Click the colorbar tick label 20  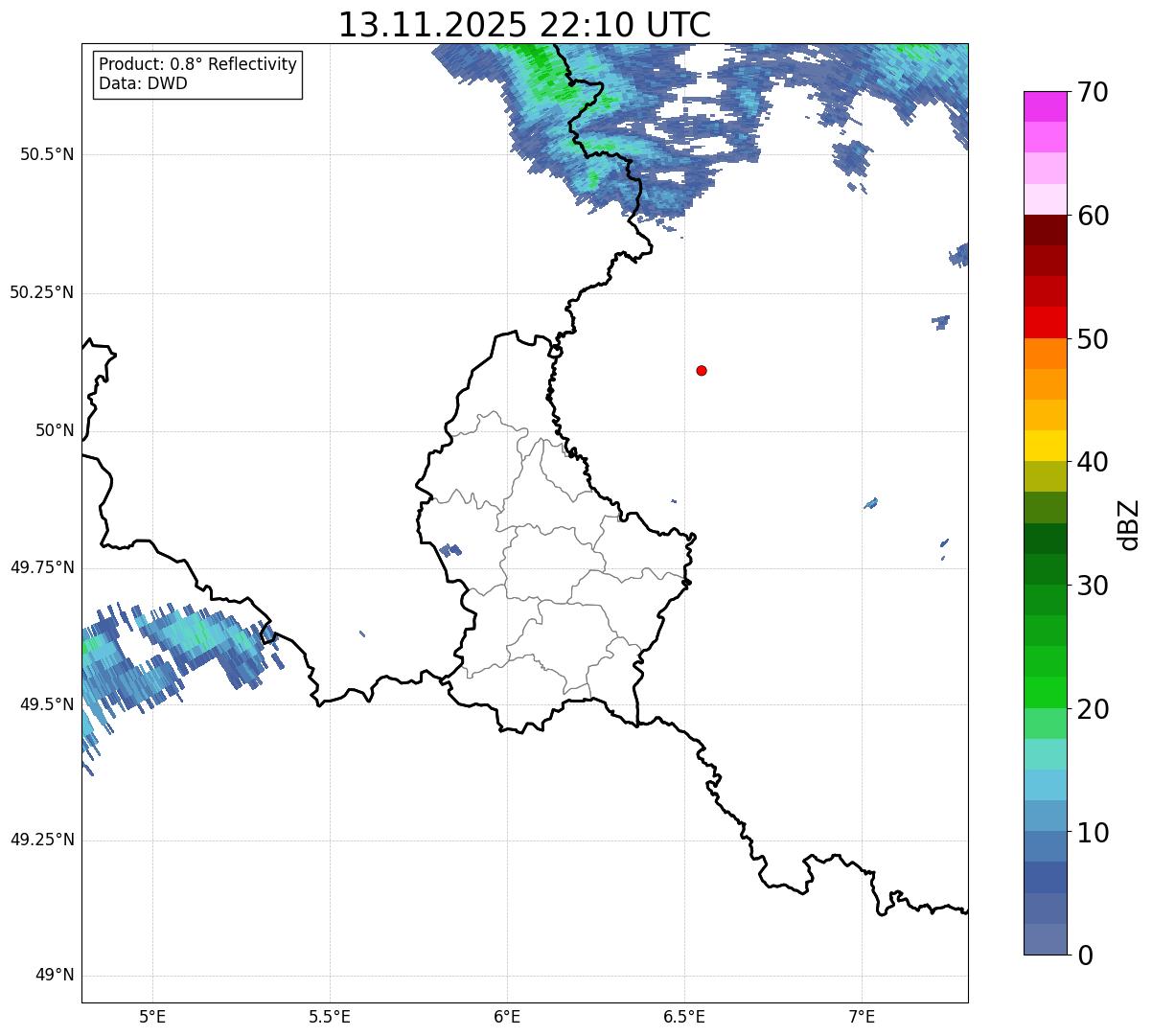tap(1094, 709)
